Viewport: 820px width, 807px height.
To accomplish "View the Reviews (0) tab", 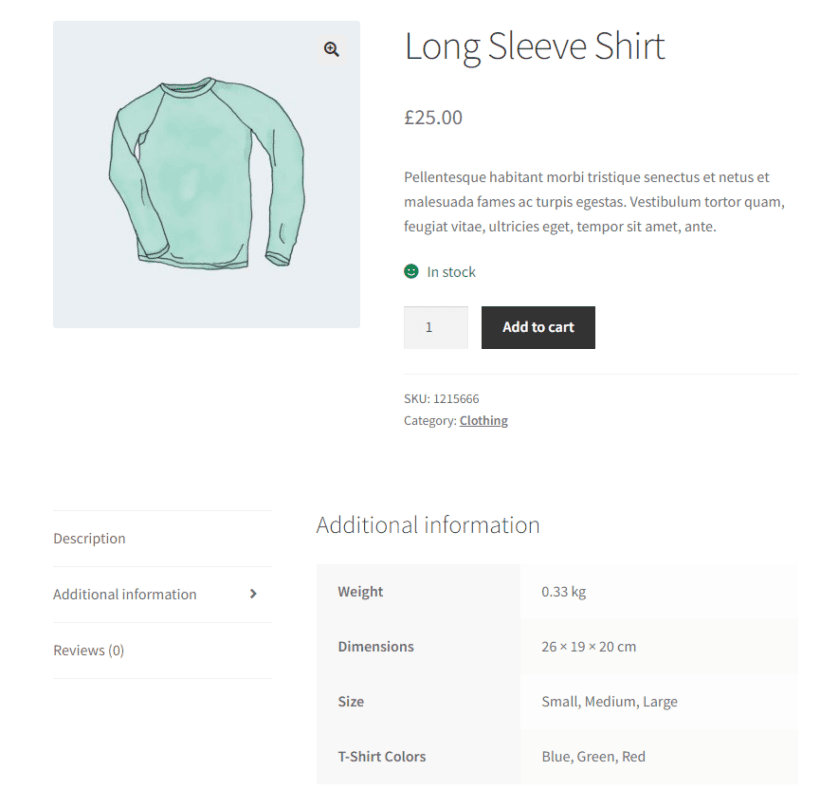I will (x=88, y=650).
